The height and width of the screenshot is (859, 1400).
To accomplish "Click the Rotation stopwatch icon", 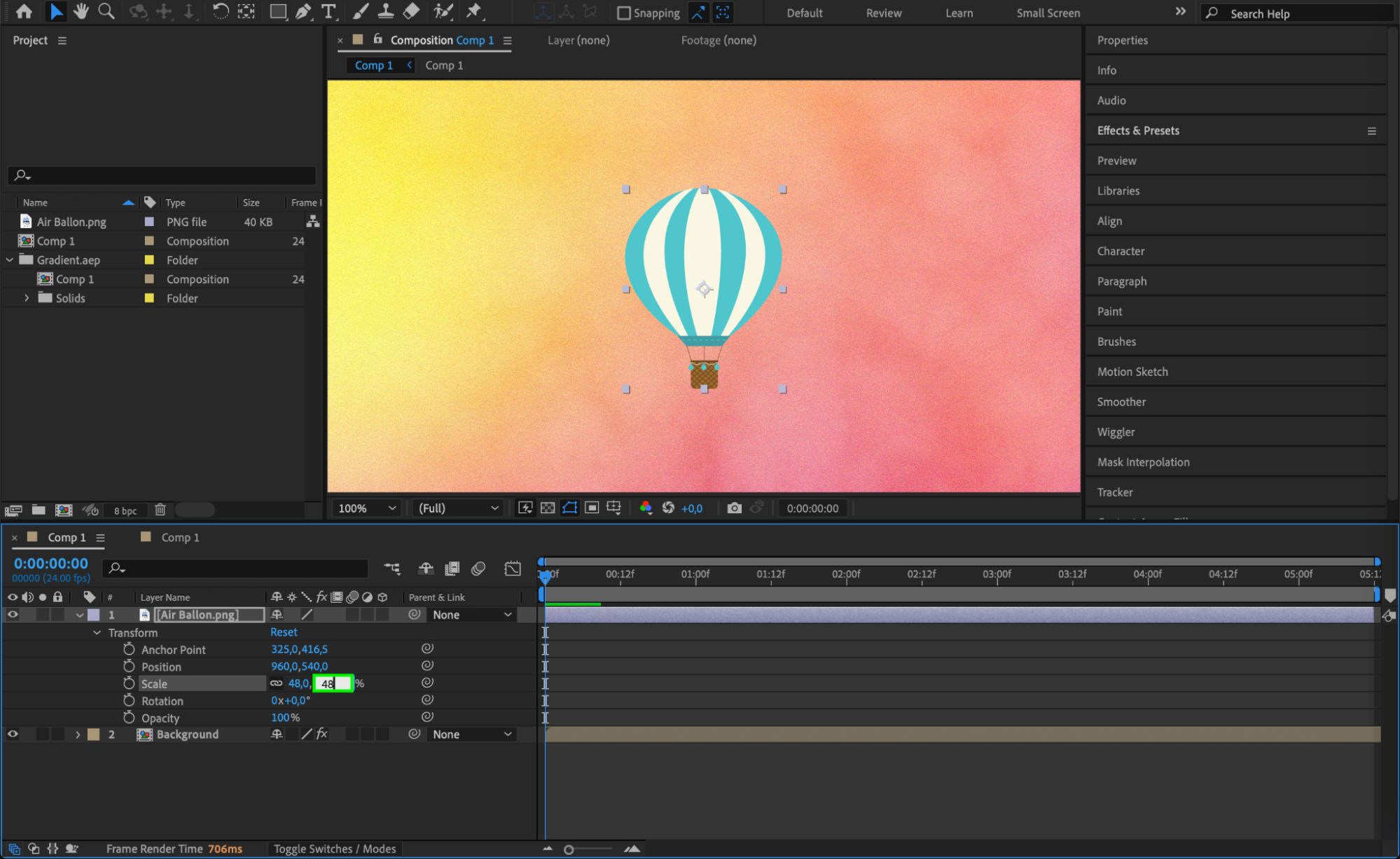I will (129, 701).
